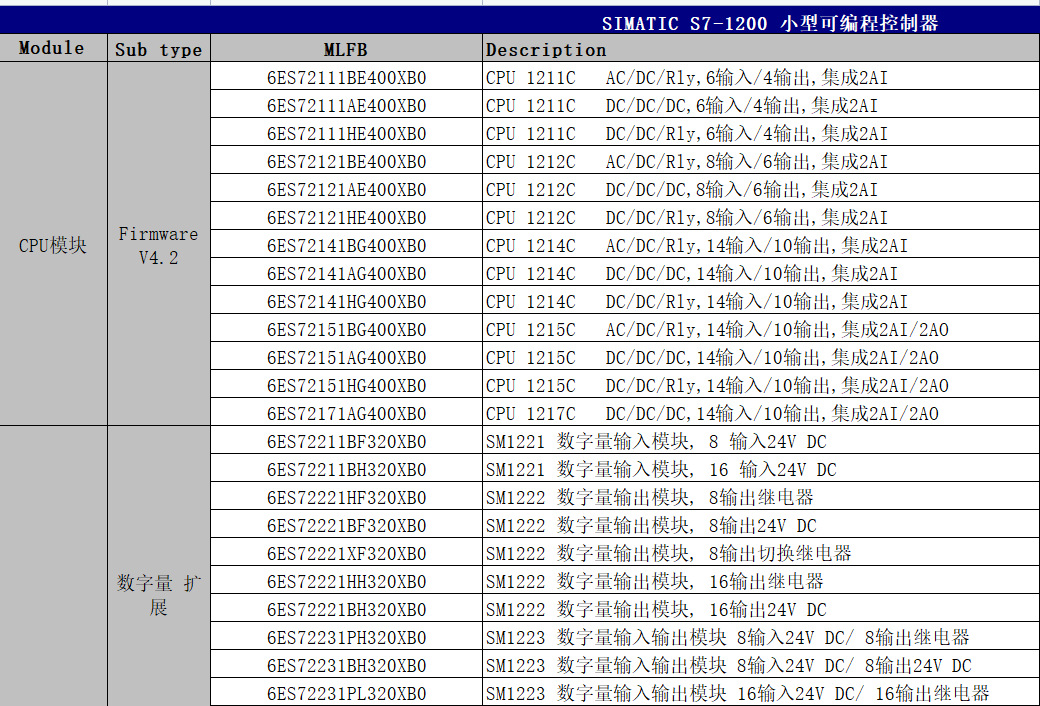
Task: Select cell 6ES72121AE400XB0
Action: point(346,189)
